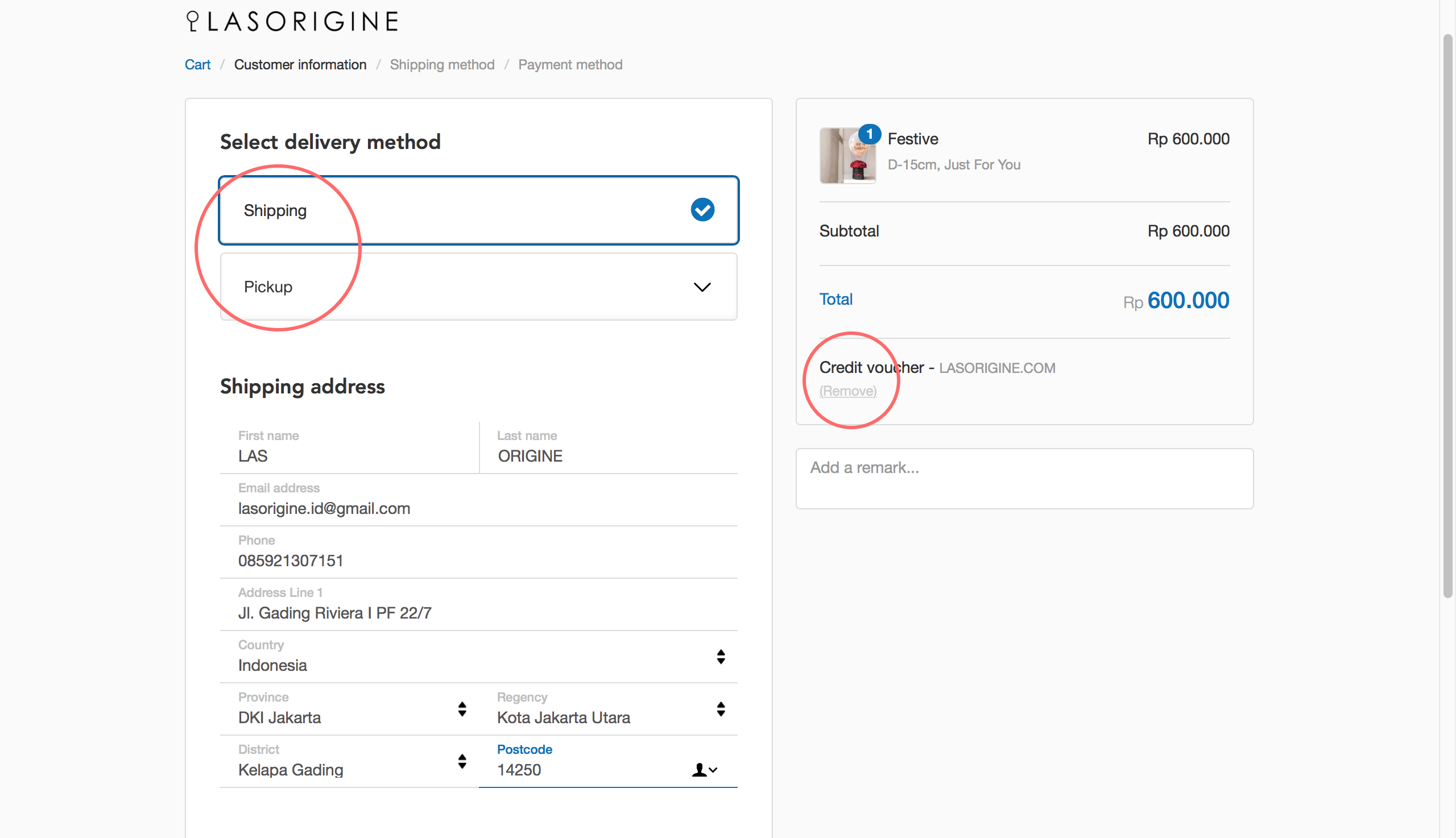The image size is (1456, 838).
Task: Go back to Cart breadcrumb
Action: click(197, 64)
